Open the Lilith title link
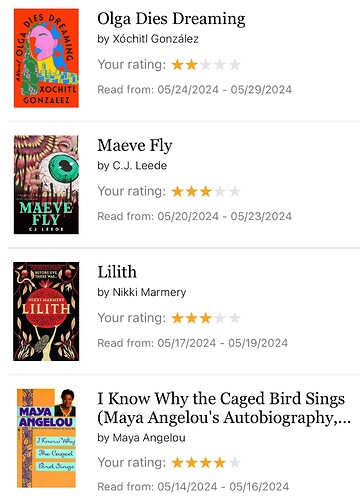The height and width of the screenshot is (500, 360). pos(117,272)
